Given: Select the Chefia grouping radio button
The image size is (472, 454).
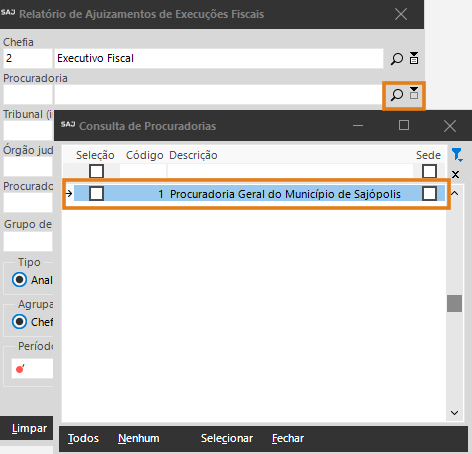Looking at the screenshot, I should pos(19,322).
